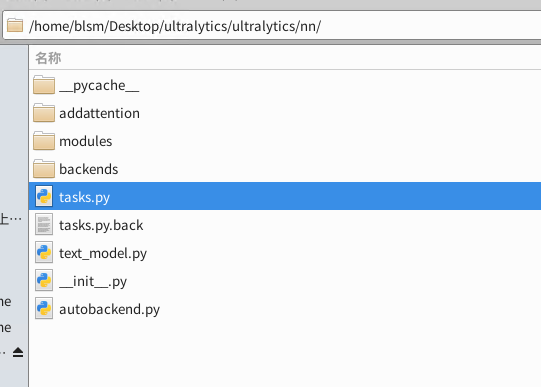Click the Python icon of tasks.py
The image size is (541, 387).
point(44,196)
